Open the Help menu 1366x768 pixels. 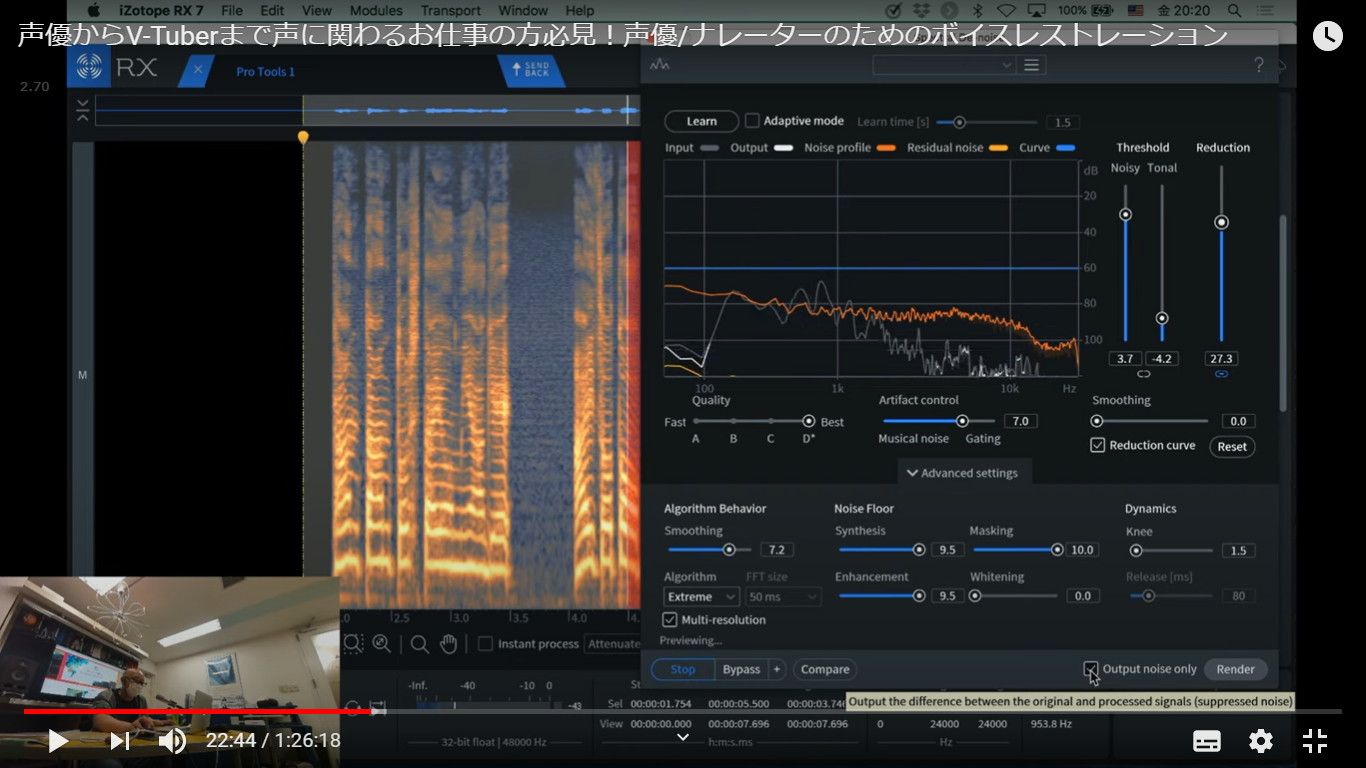click(580, 10)
